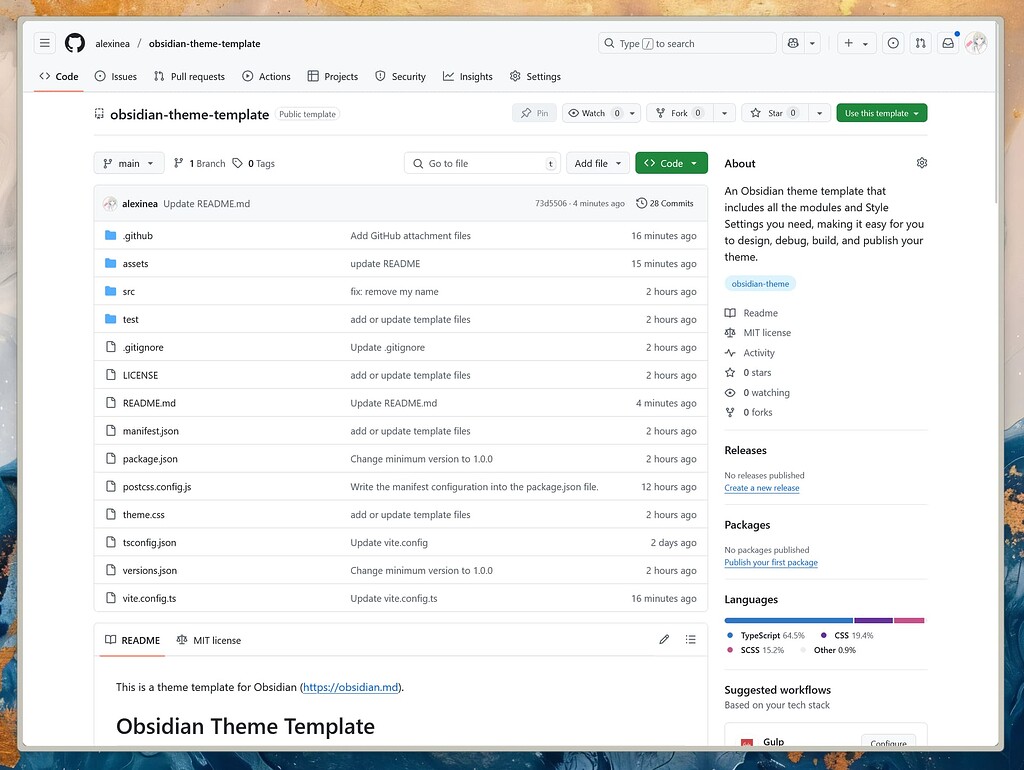The image size is (1024, 770).
Task: Open the Actions tab
Action: [x=266, y=76]
